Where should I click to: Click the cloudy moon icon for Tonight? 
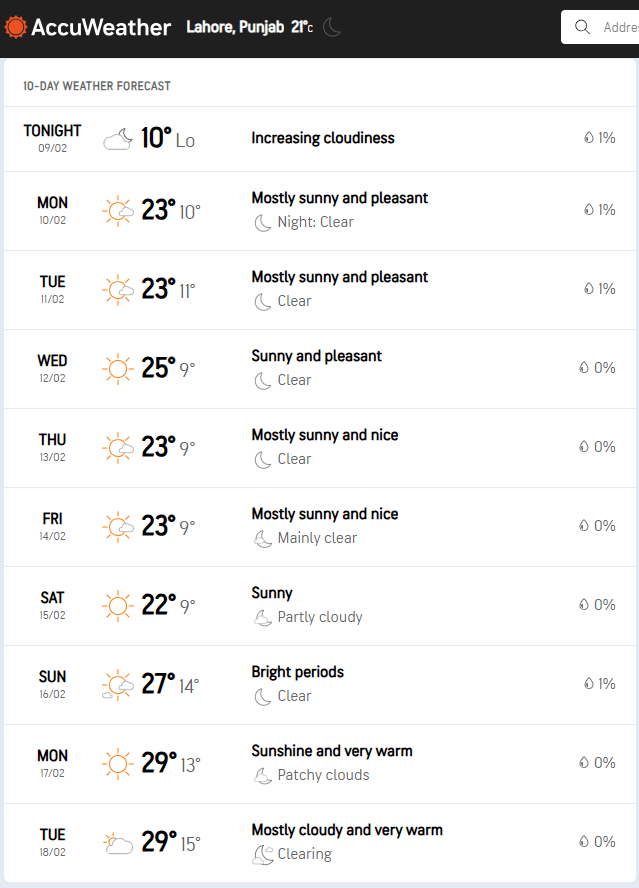pyautogui.click(x=118, y=139)
